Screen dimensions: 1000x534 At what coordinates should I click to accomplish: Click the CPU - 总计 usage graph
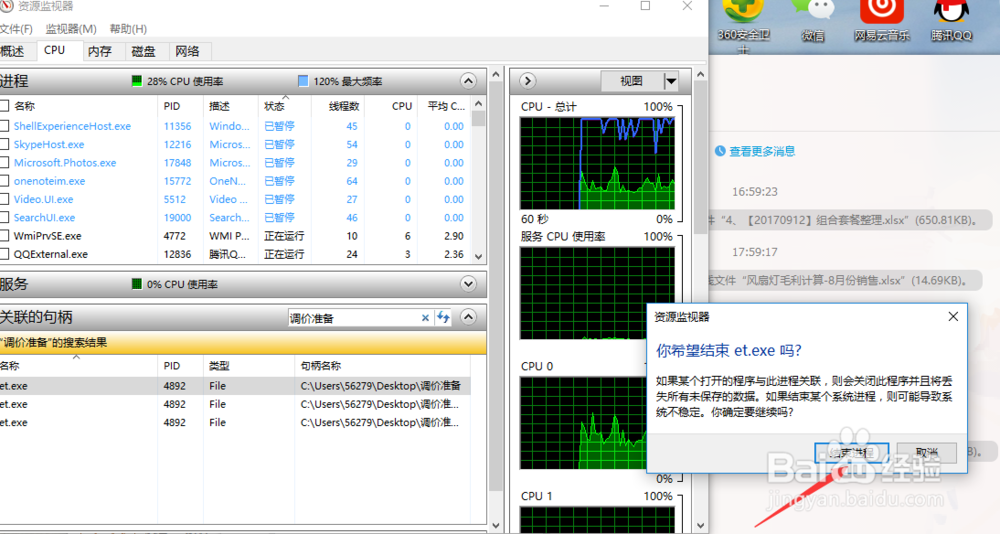coord(597,163)
